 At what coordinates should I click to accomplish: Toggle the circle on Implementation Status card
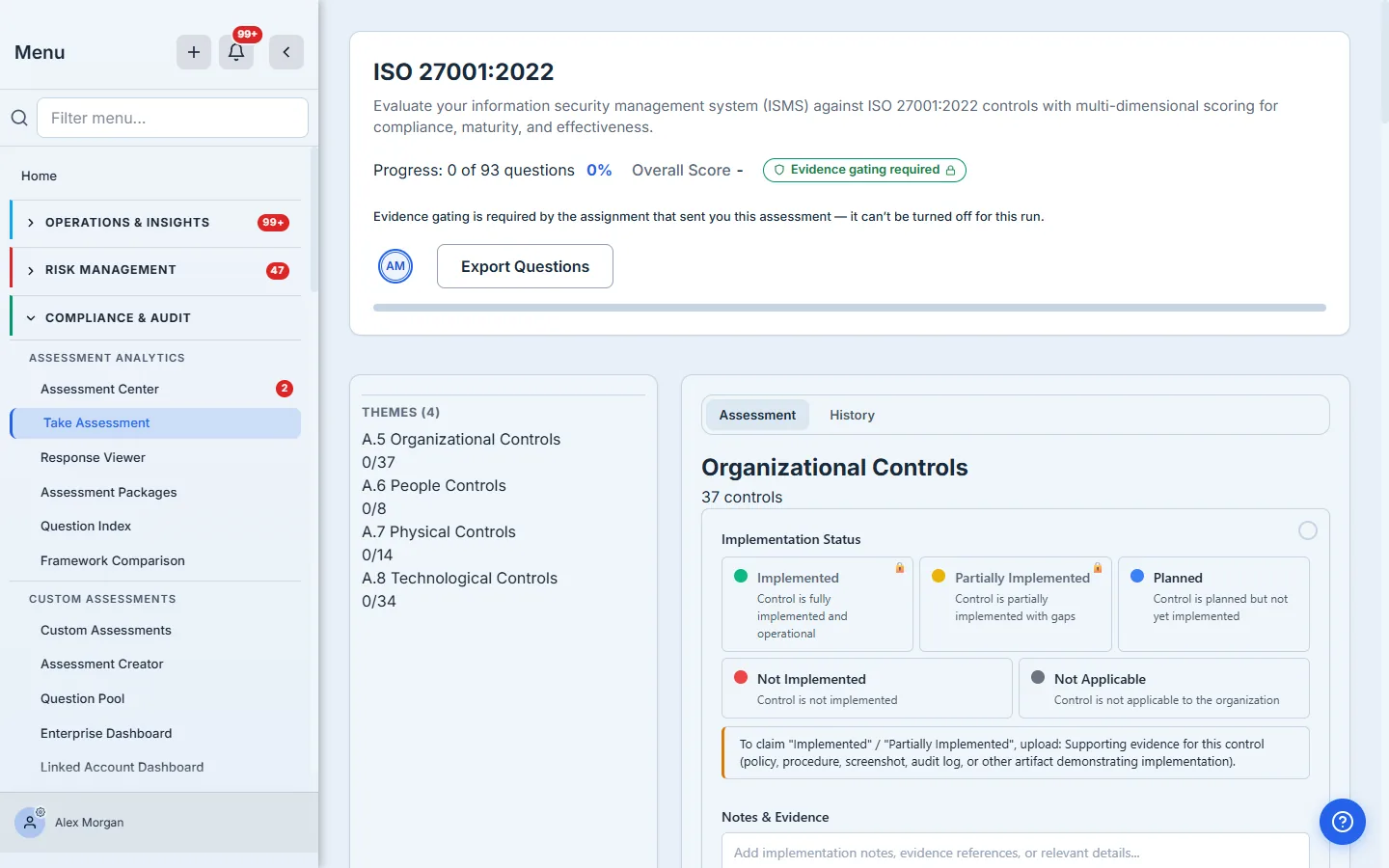point(1308,530)
